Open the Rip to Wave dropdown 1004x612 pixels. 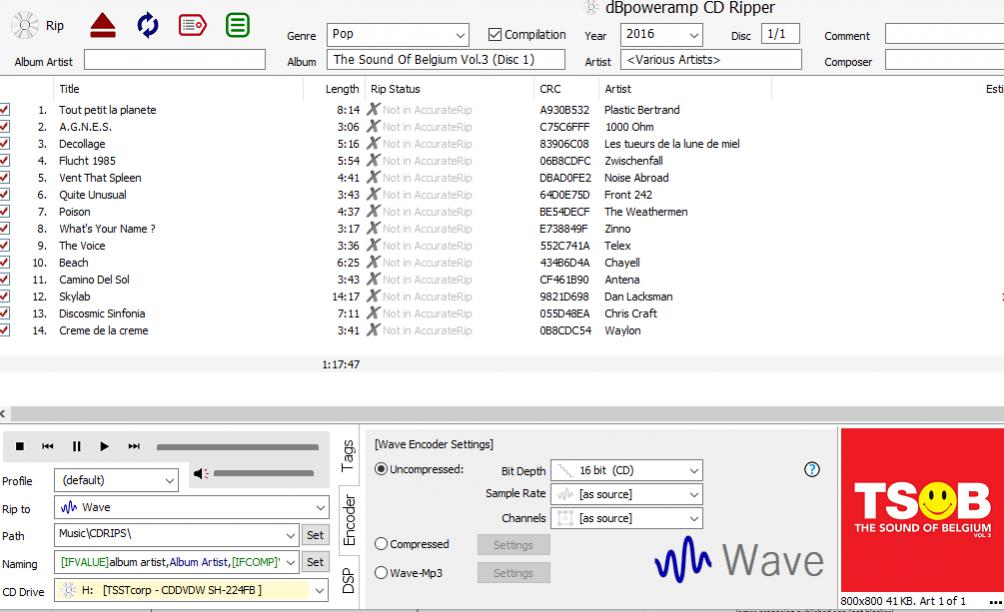click(318, 508)
